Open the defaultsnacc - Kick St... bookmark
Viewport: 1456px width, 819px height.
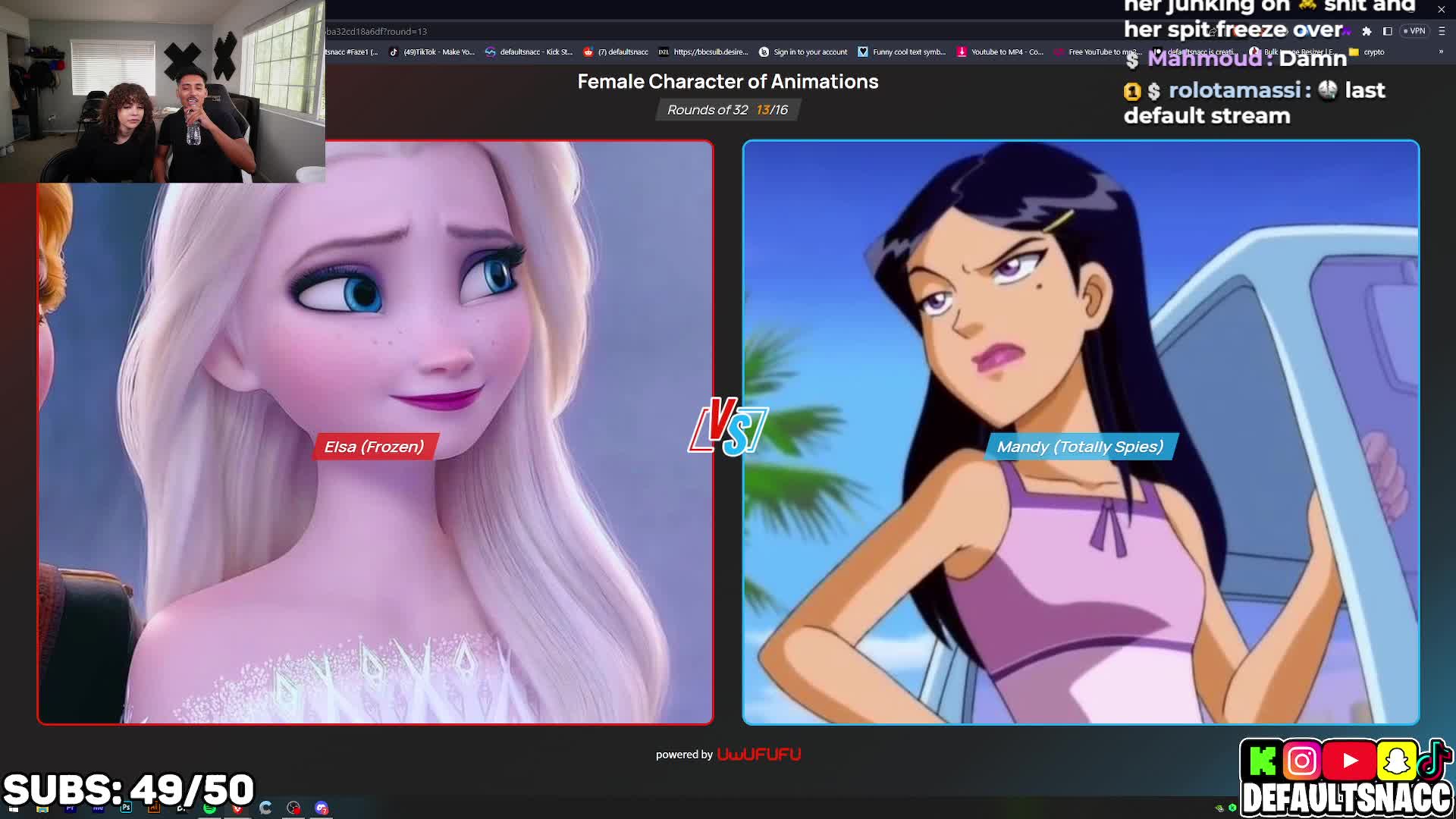529,52
